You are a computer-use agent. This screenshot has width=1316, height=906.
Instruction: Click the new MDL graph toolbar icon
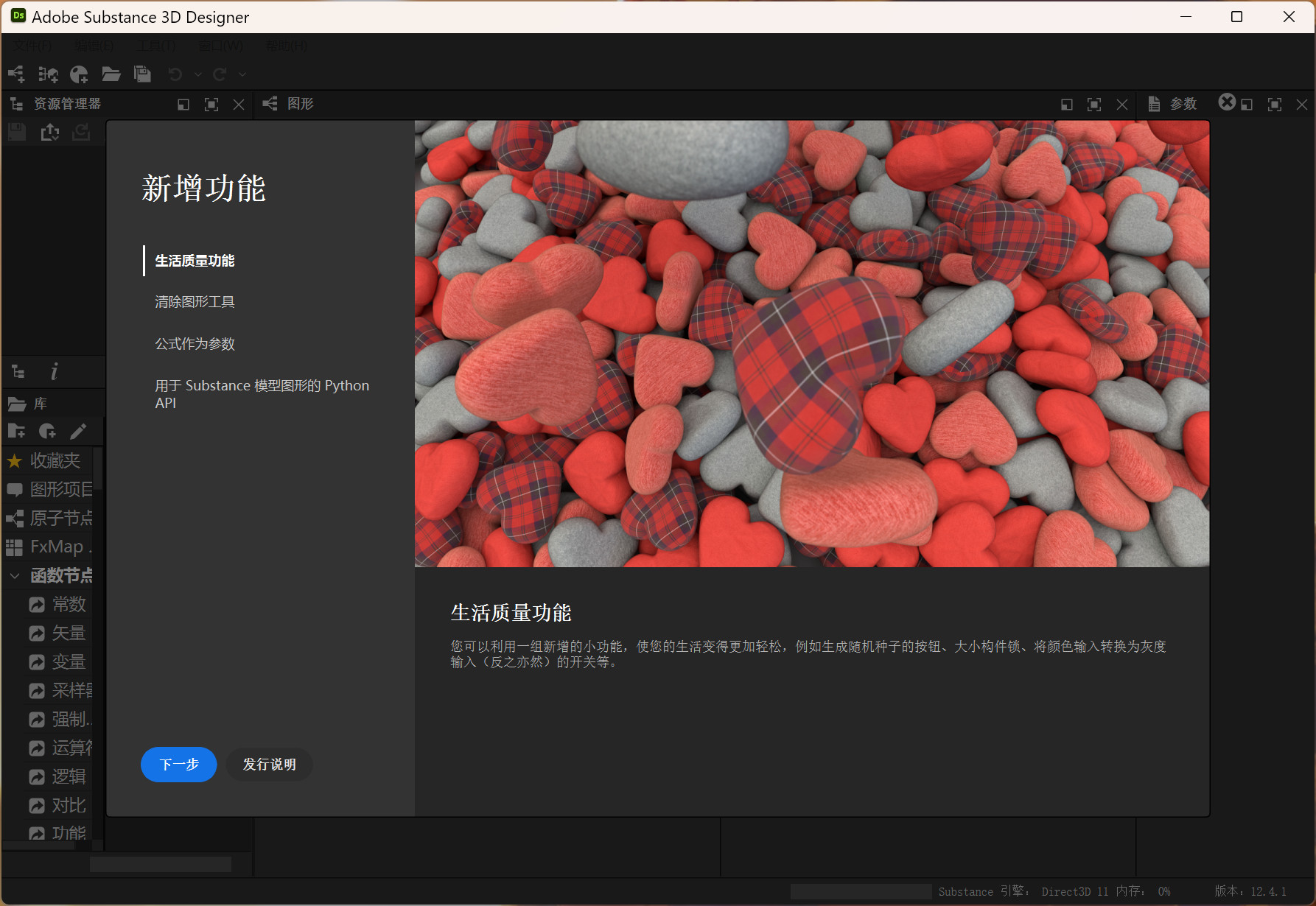[79, 74]
